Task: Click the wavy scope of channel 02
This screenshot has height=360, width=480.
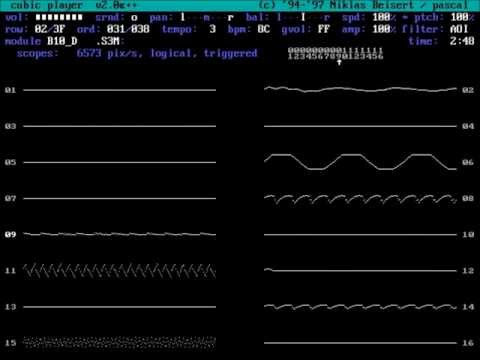Action: point(360,89)
